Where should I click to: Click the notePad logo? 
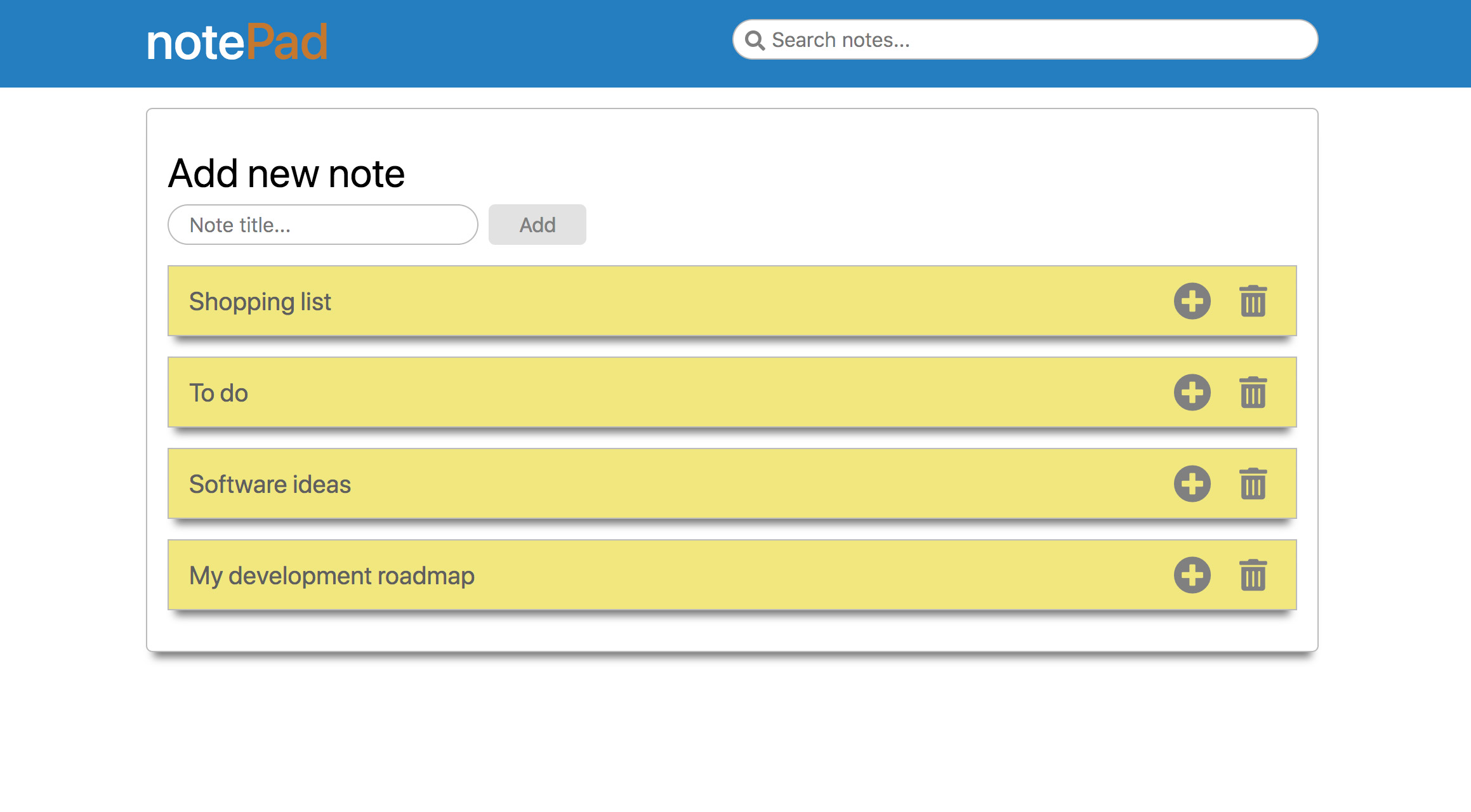click(237, 43)
